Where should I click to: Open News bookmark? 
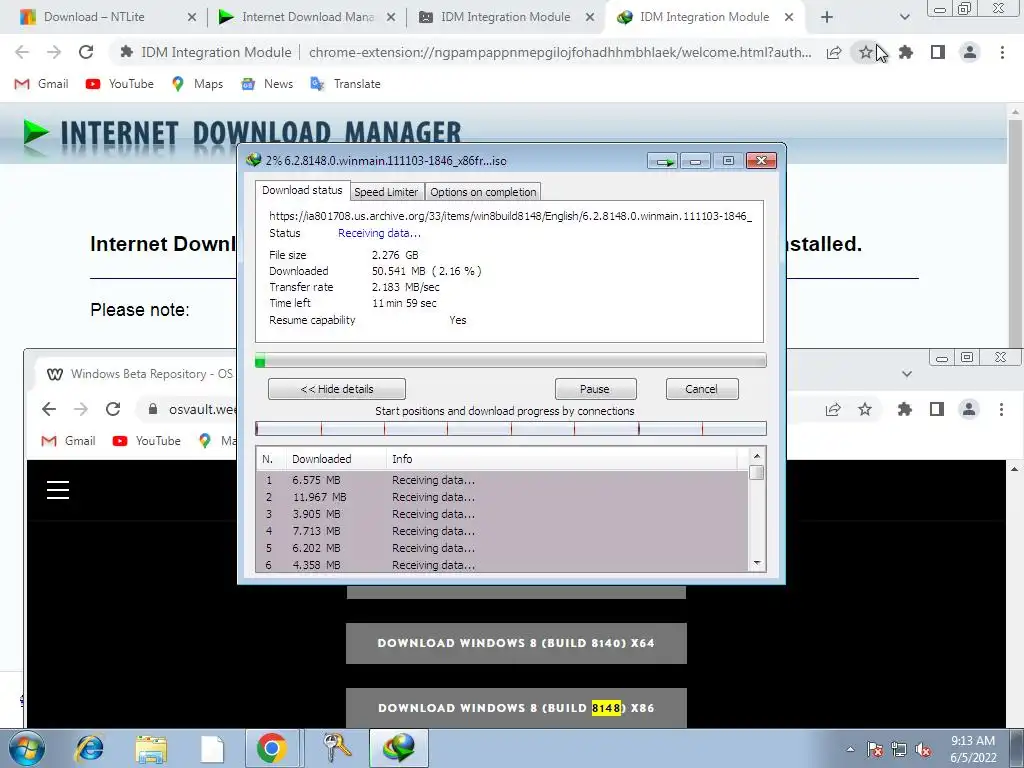[x=267, y=84]
